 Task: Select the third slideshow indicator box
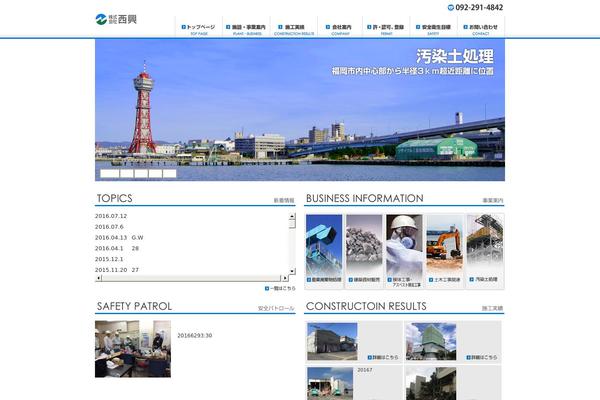(x=141, y=174)
